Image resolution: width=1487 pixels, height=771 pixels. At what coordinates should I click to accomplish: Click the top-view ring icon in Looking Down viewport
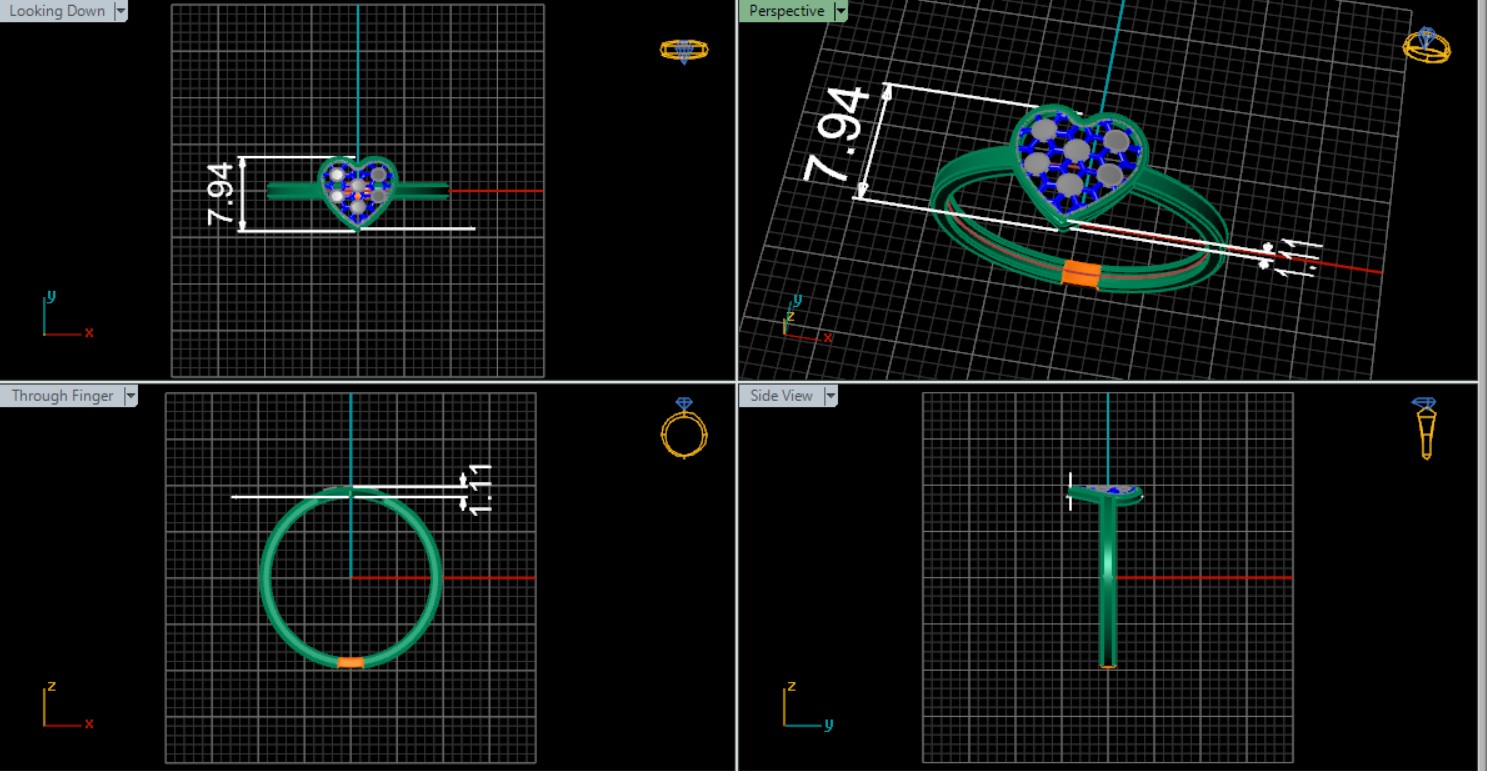pyautogui.click(x=684, y=50)
